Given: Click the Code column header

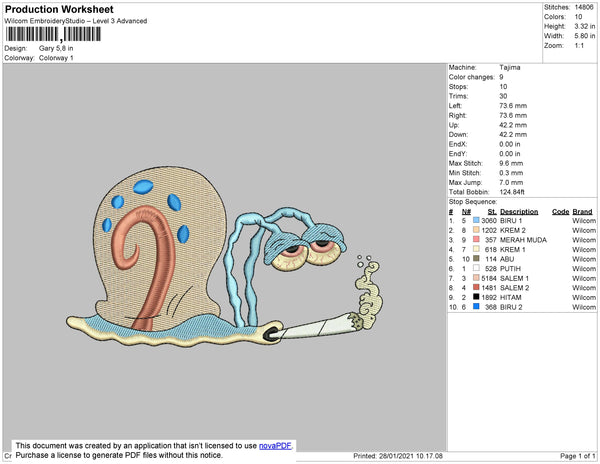Looking at the screenshot, I should coord(561,212).
